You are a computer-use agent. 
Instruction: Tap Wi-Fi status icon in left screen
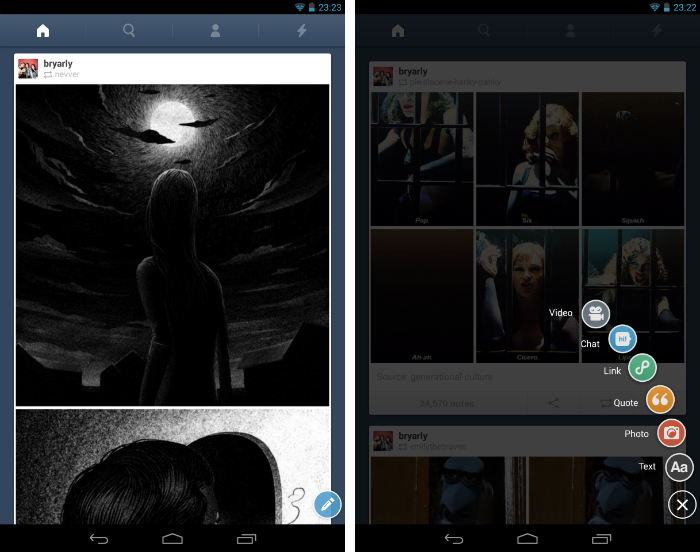click(x=300, y=7)
